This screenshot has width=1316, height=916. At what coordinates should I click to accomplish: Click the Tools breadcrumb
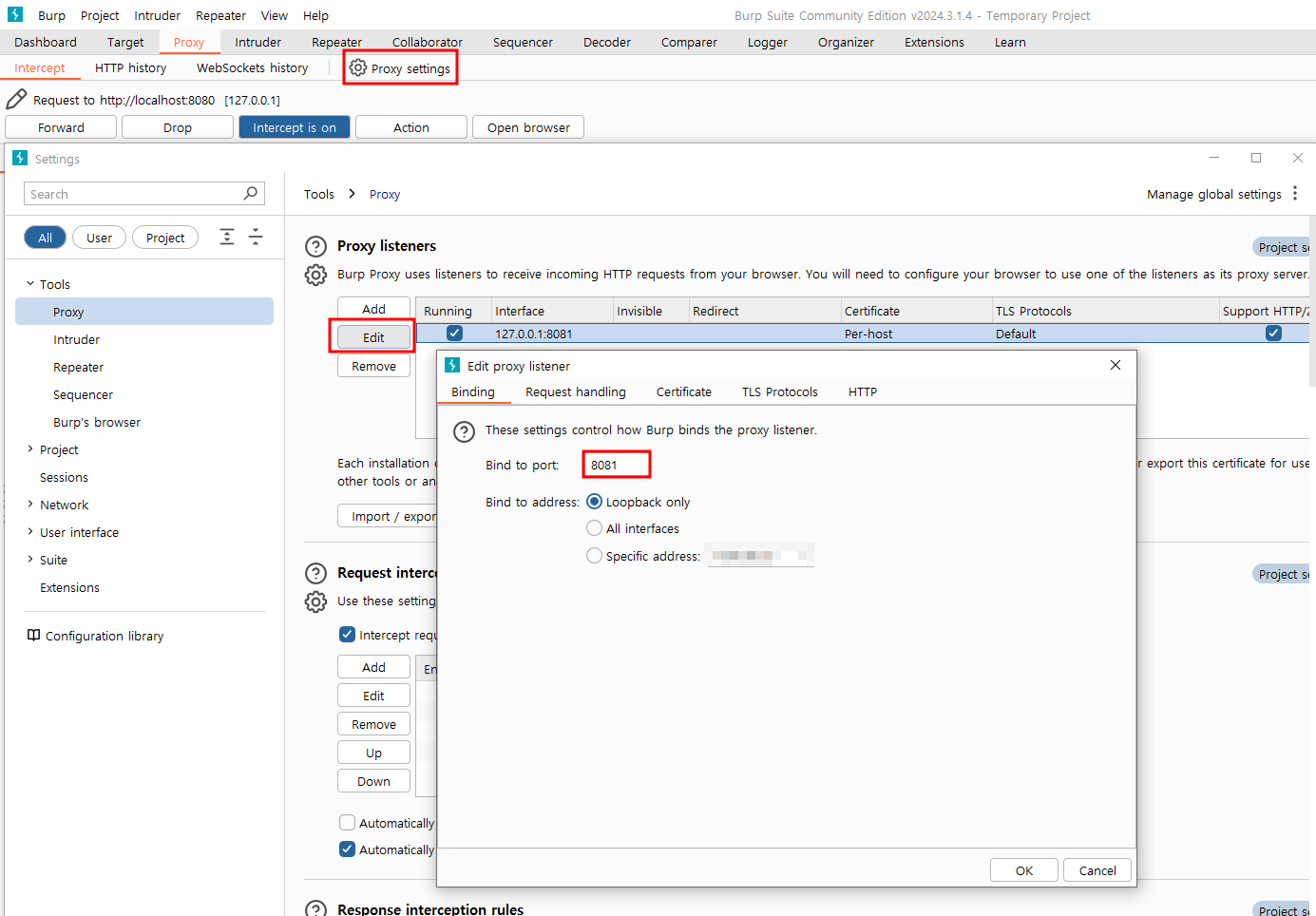tap(319, 194)
